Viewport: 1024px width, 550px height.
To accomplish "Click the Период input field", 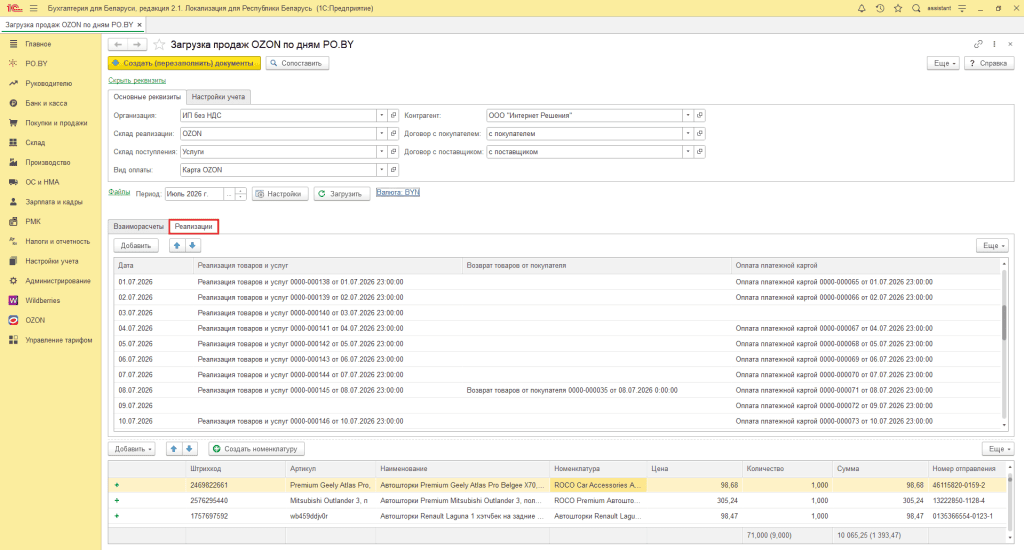I will coord(194,194).
